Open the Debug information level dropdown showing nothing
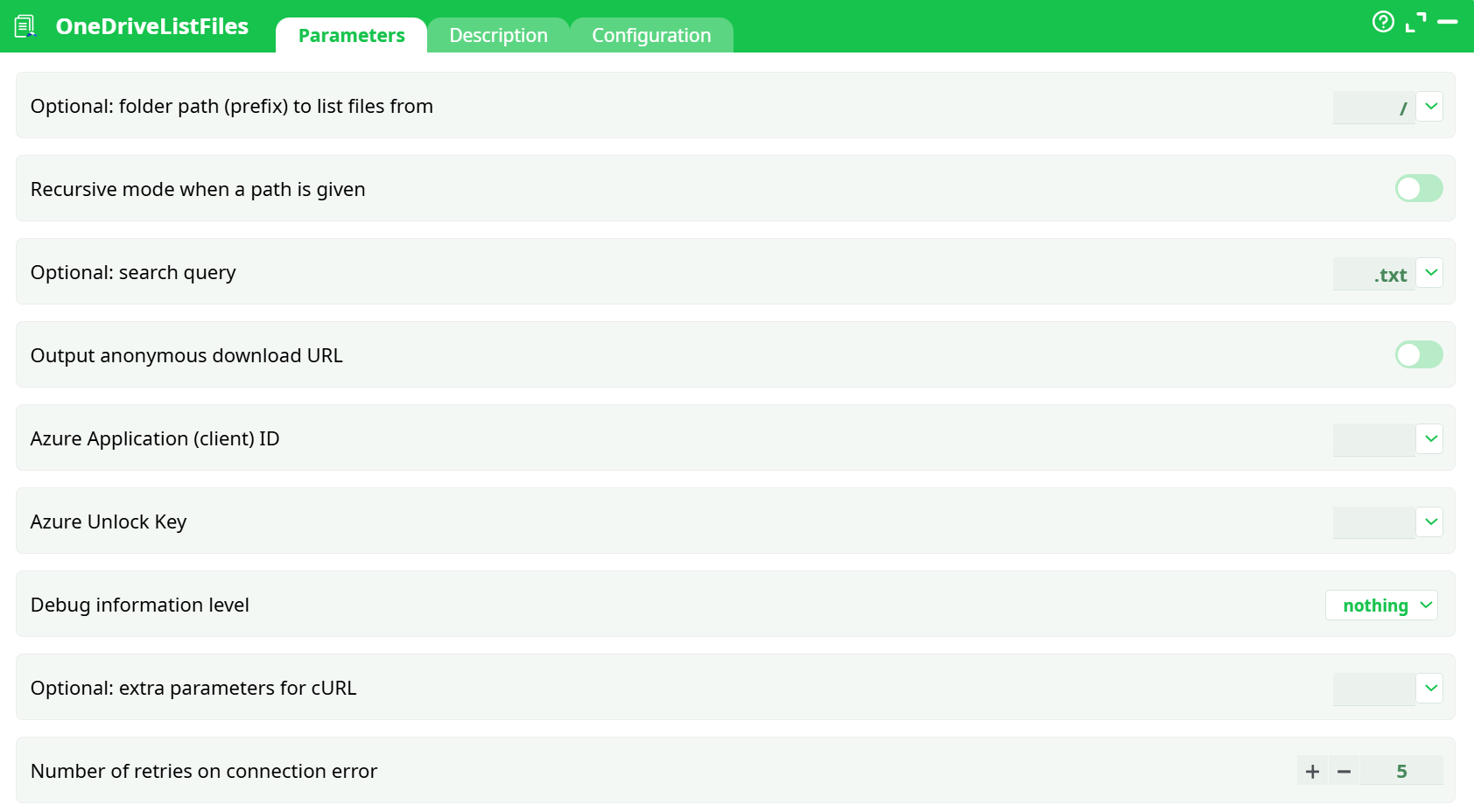 tap(1381, 605)
